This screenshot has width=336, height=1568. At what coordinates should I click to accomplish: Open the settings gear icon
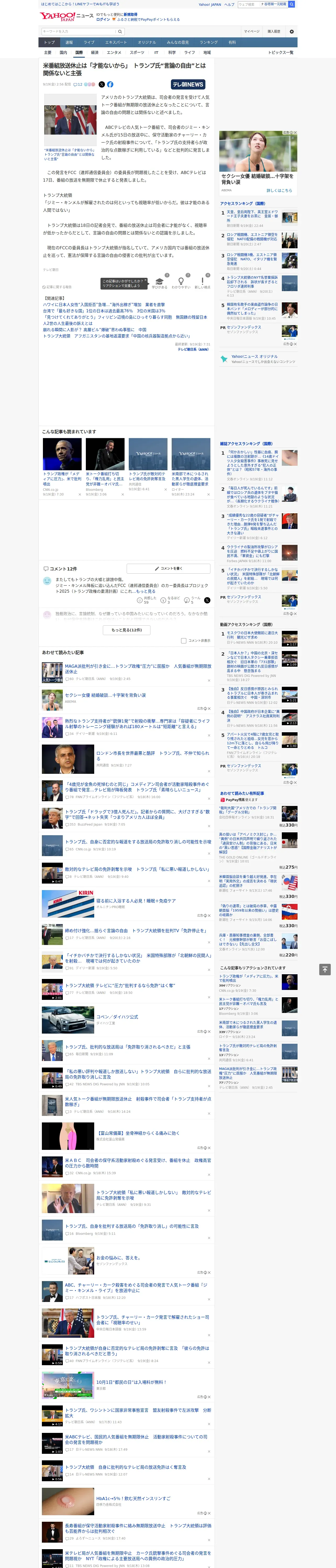tap(292, 31)
